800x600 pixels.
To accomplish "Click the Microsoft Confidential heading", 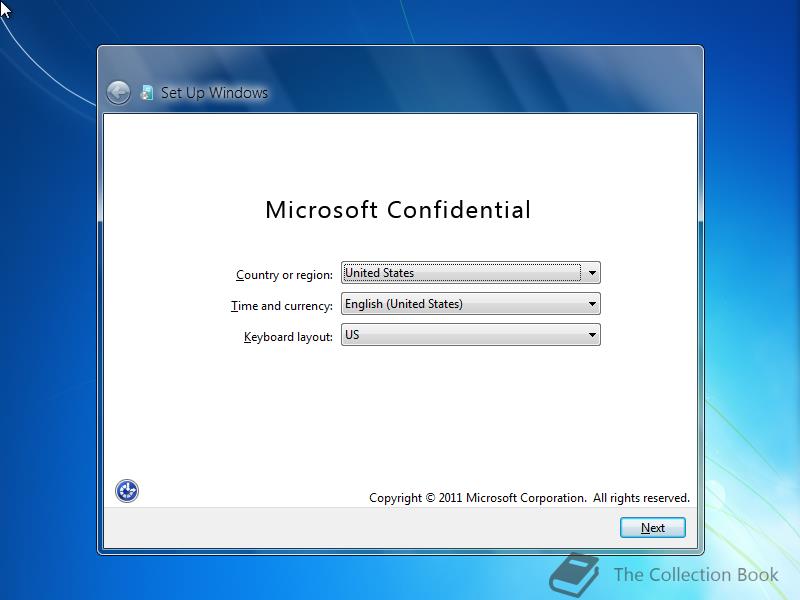I will (398, 210).
